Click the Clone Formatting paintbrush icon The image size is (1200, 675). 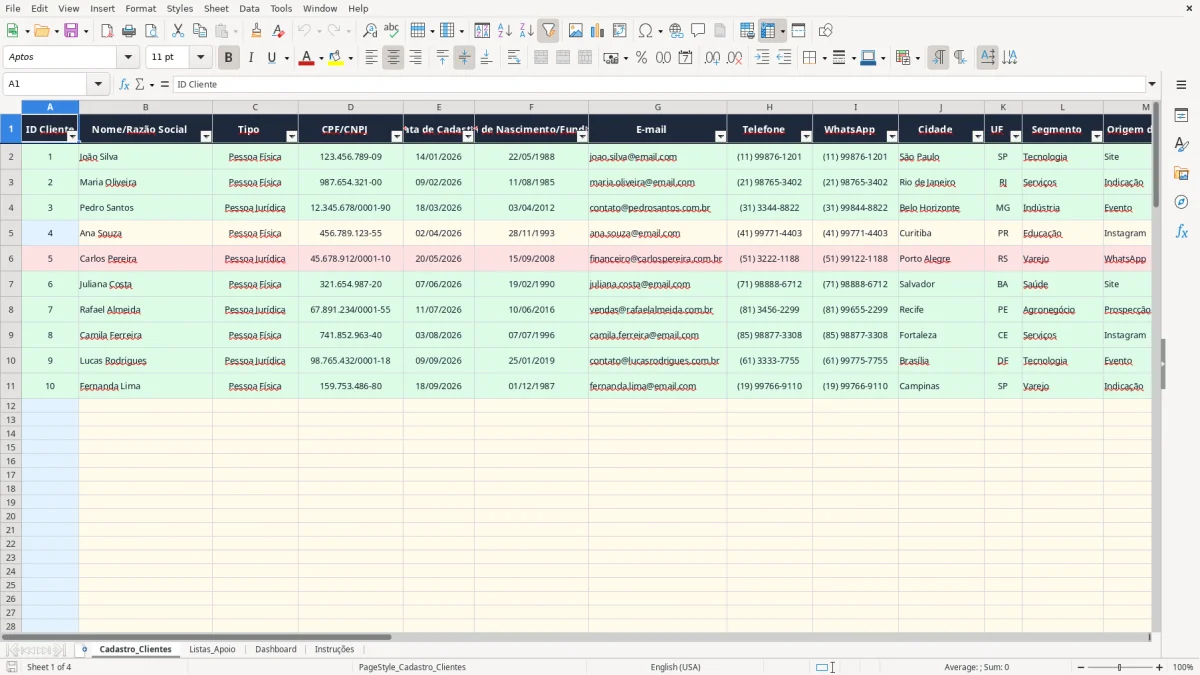256,31
